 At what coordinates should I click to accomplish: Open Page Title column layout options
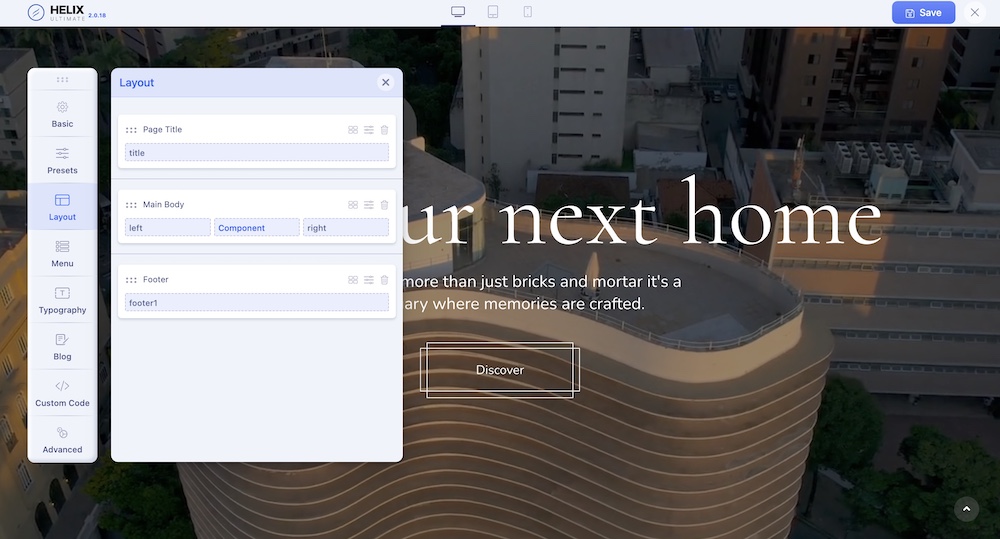(353, 130)
